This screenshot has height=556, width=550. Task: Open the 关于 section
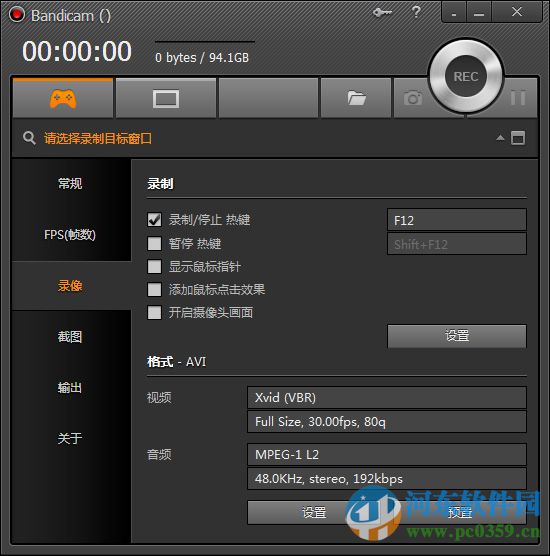[x=71, y=439]
